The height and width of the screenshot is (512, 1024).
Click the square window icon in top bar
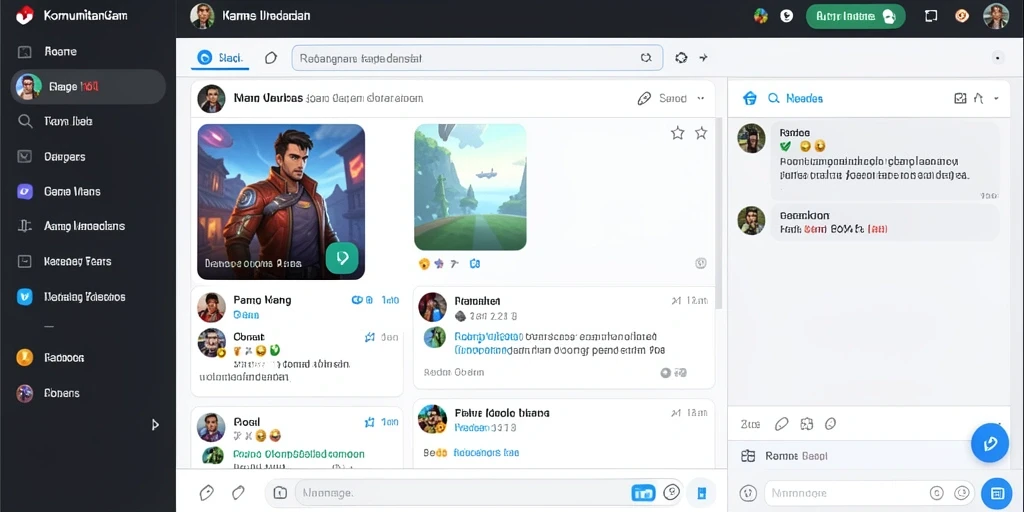[x=931, y=16]
